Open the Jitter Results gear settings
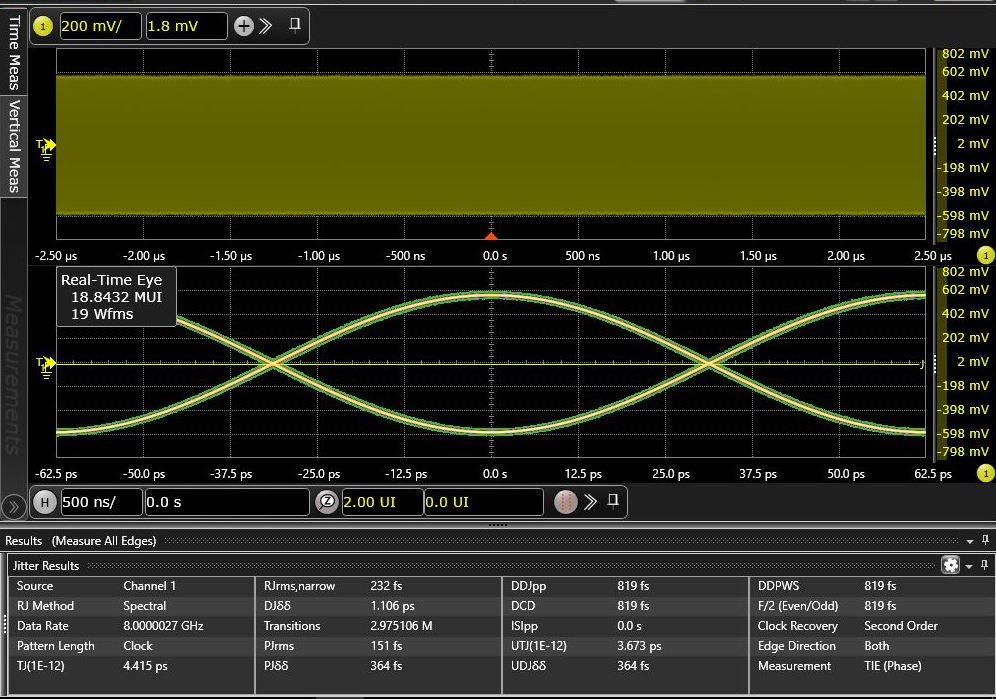Screen dimensions: 996x700 click(950, 565)
